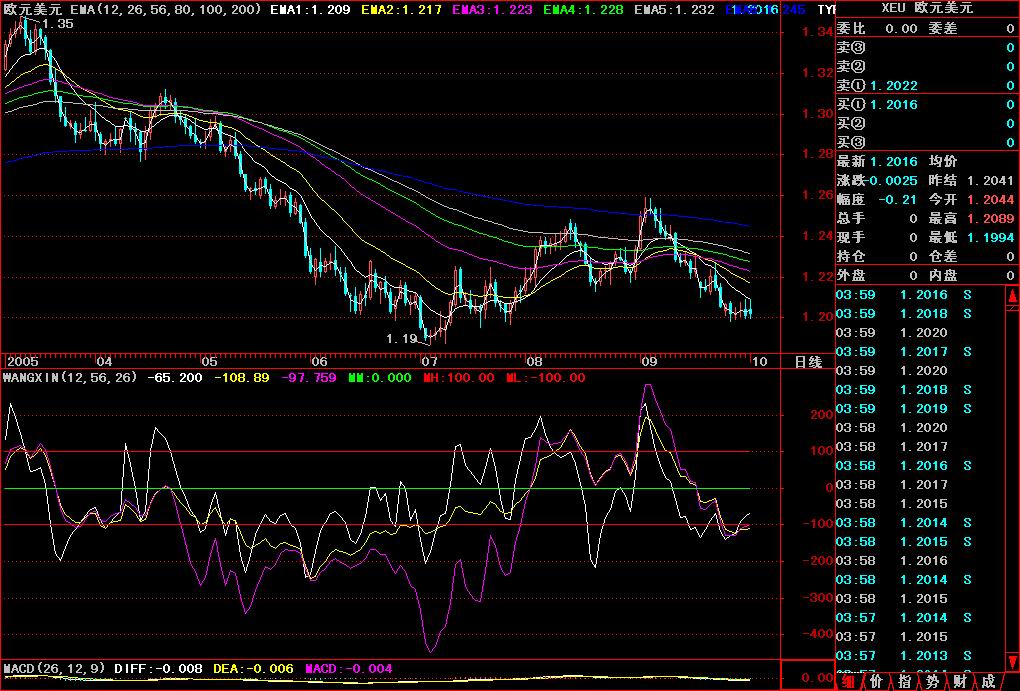
Task: Click the 1.26 price axis label
Action: pos(817,195)
